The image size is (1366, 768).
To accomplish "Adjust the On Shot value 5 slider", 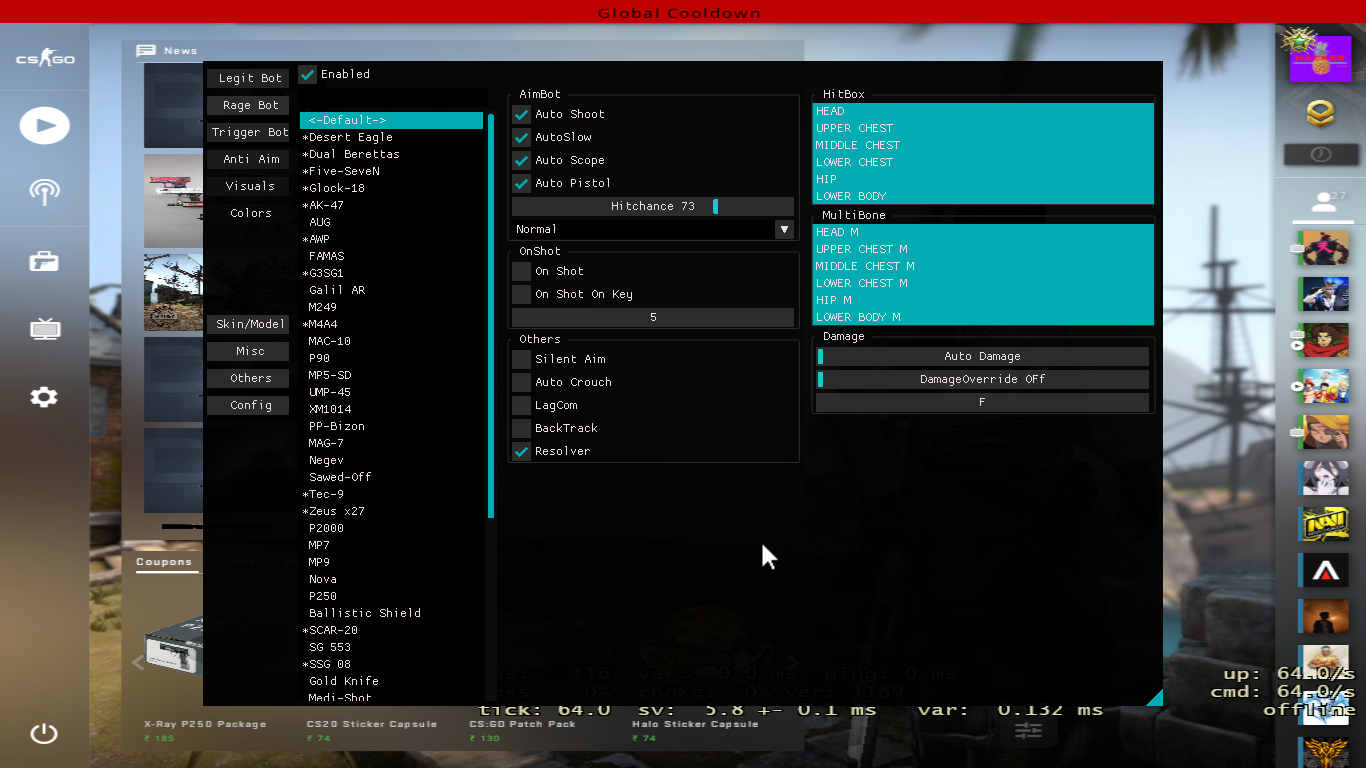I will pos(653,317).
